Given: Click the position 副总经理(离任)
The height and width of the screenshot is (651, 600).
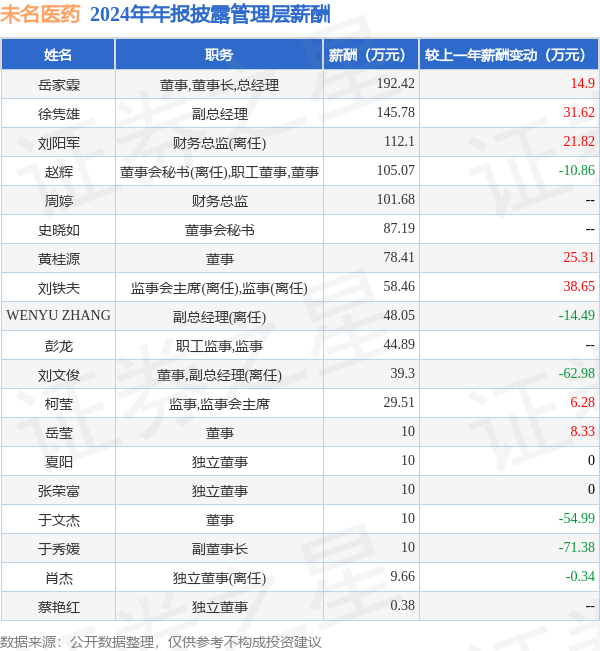Looking at the screenshot, I should [x=219, y=317].
